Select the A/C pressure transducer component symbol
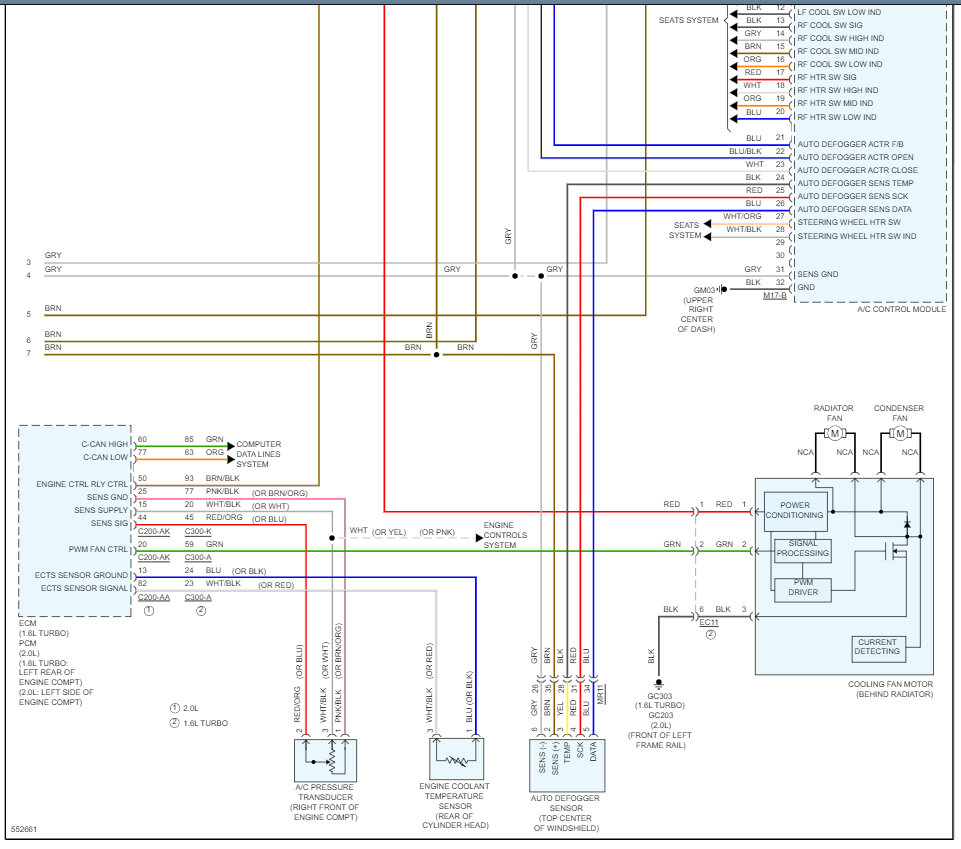 [x=325, y=760]
